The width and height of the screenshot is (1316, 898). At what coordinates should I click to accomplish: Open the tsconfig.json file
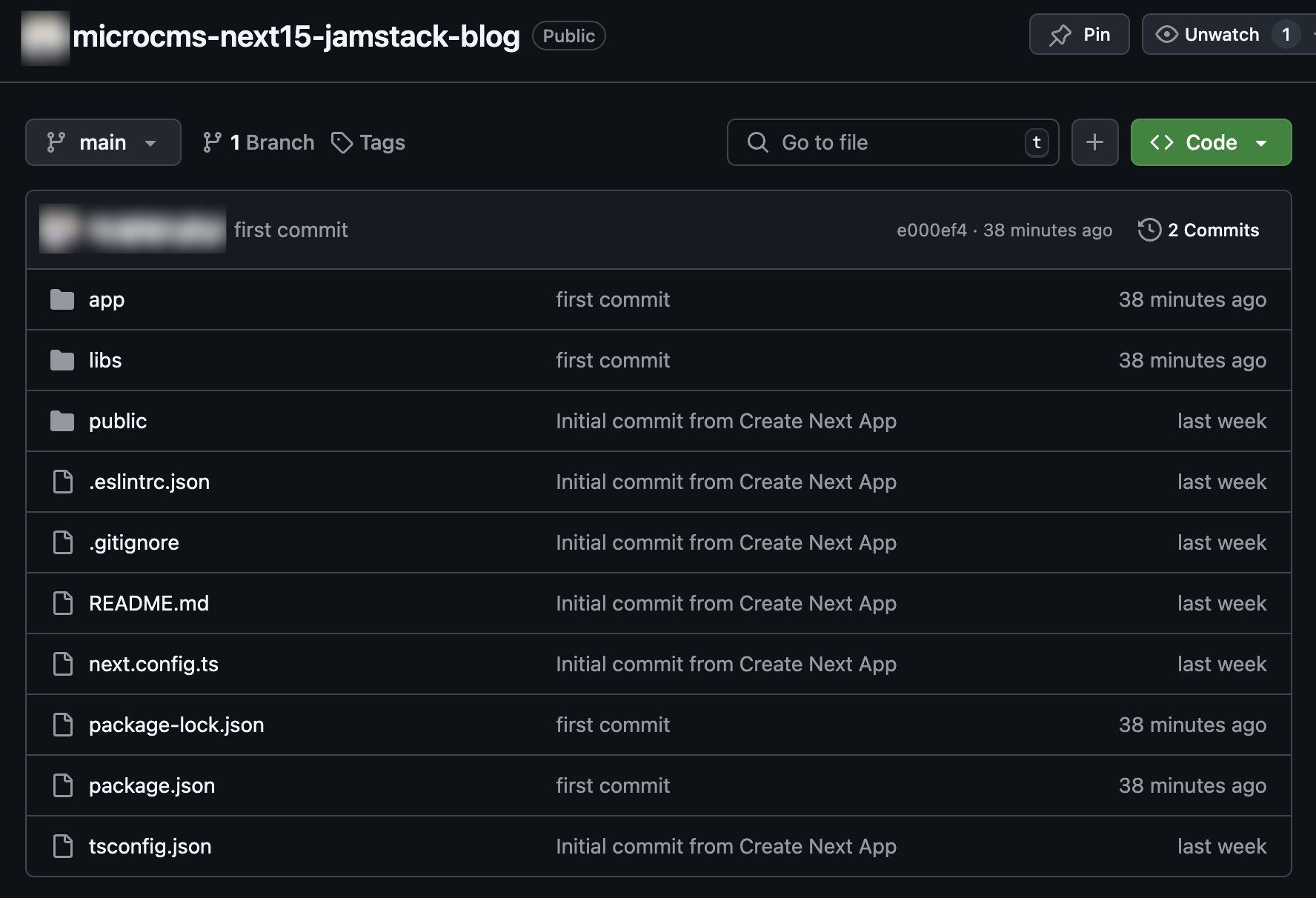point(150,847)
